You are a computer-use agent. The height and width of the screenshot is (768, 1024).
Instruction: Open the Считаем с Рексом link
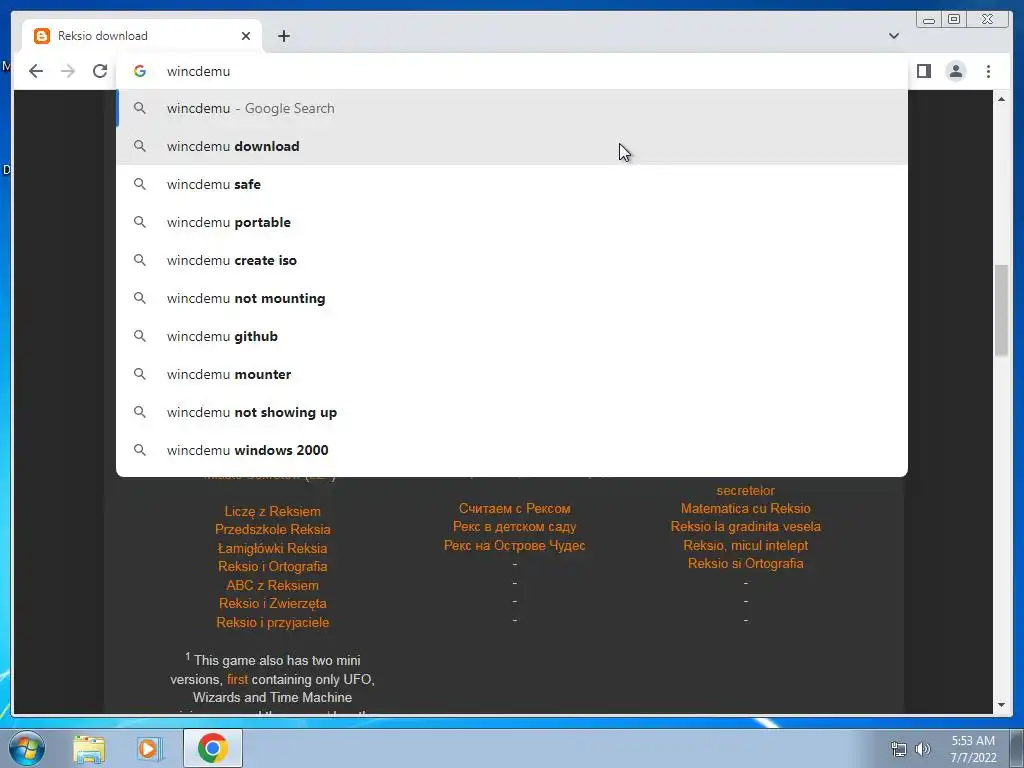pos(515,508)
